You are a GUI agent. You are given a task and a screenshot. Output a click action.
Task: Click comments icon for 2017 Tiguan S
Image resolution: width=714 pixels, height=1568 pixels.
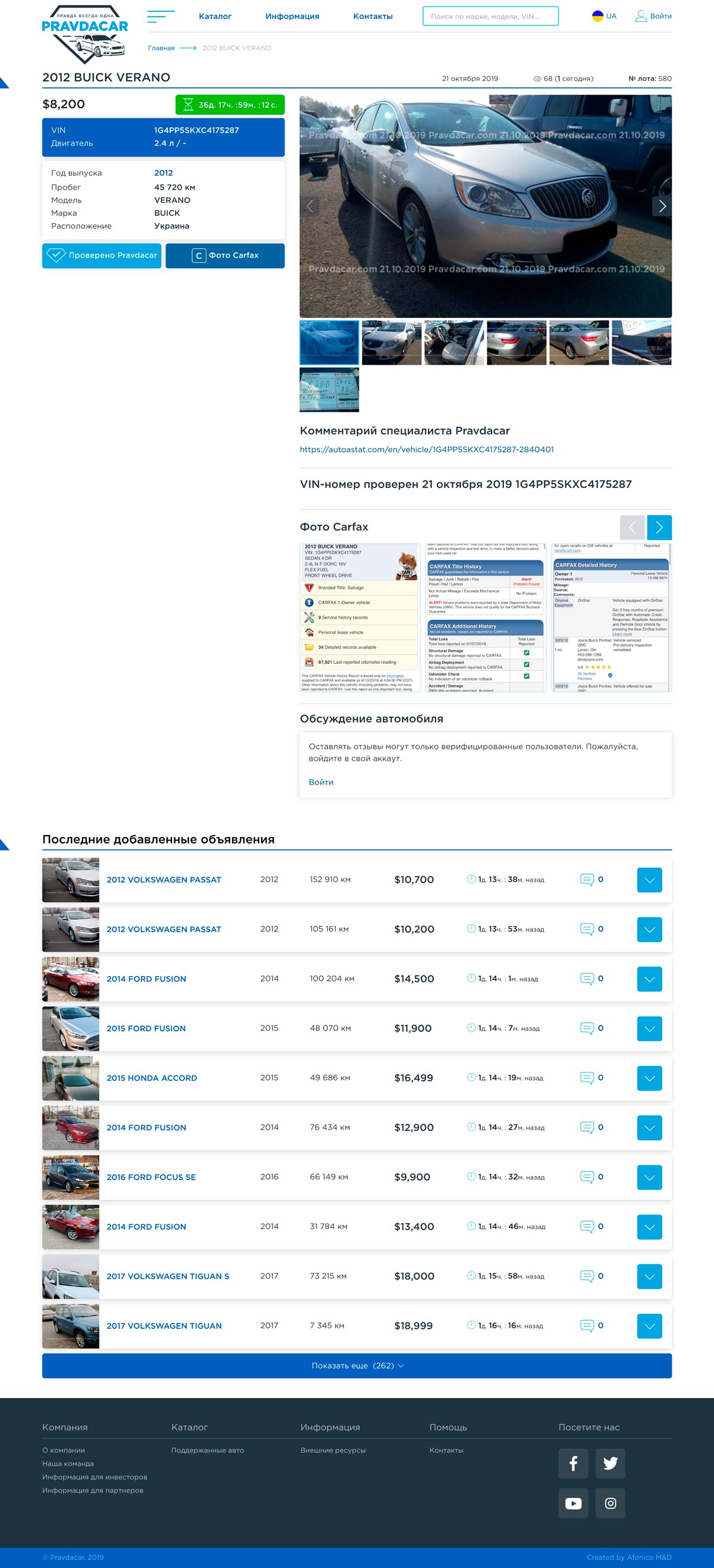pyautogui.click(x=587, y=1277)
